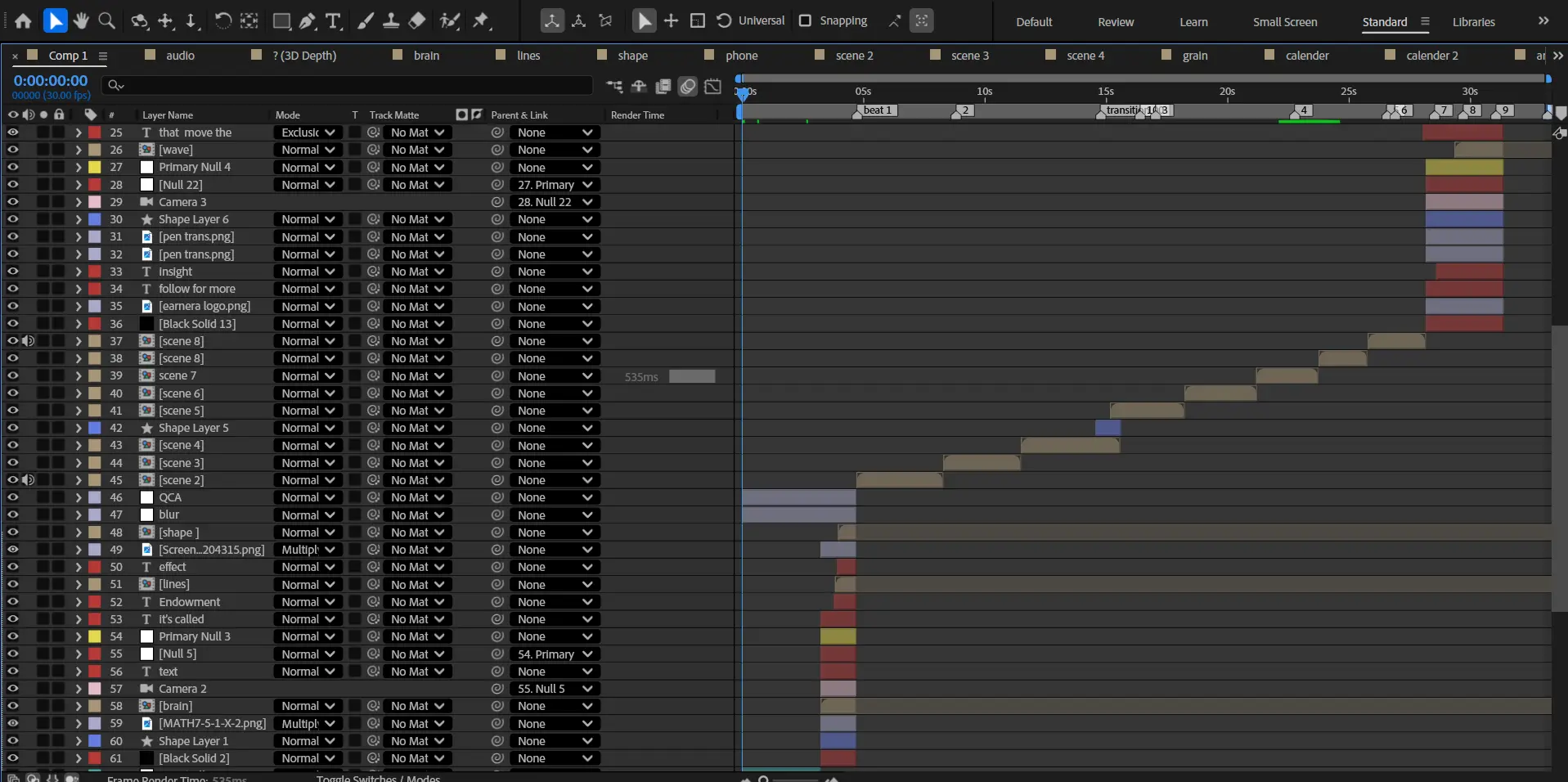Choose the Puppet Pin tool
Screen dimensions: 1568x782
click(x=481, y=21)
